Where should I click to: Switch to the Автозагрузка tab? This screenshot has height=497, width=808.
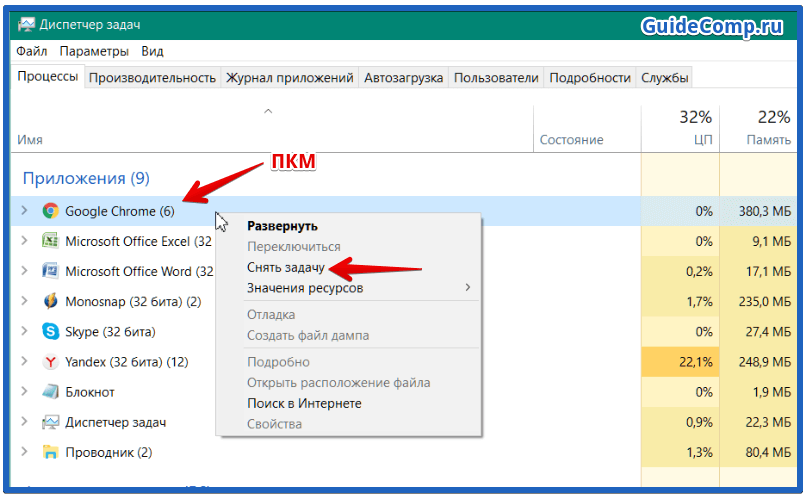pyautogui.click(x=403, y=78)
